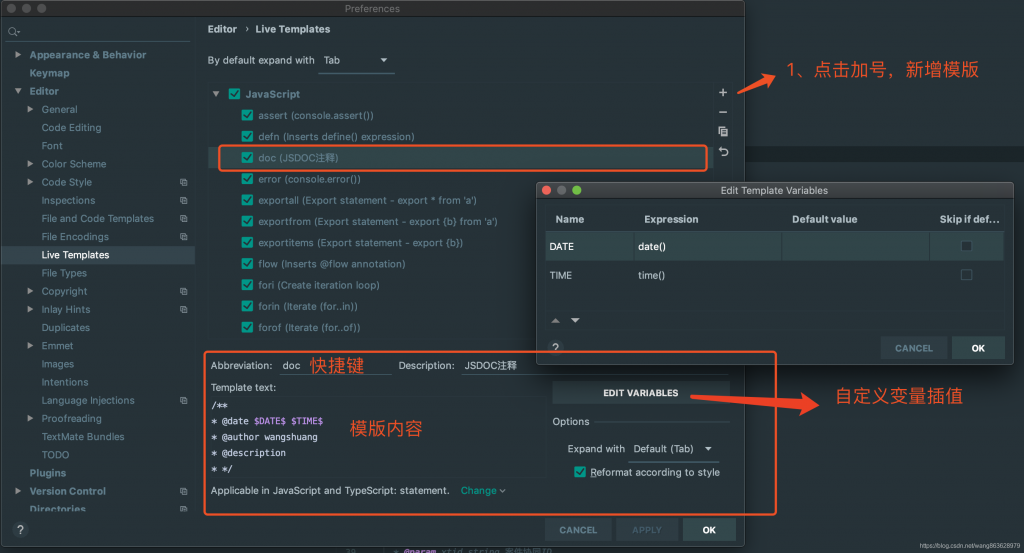Screen dimensions: 1024x553
Task: Click the plus icon to add template
Action: click(723, 92)
